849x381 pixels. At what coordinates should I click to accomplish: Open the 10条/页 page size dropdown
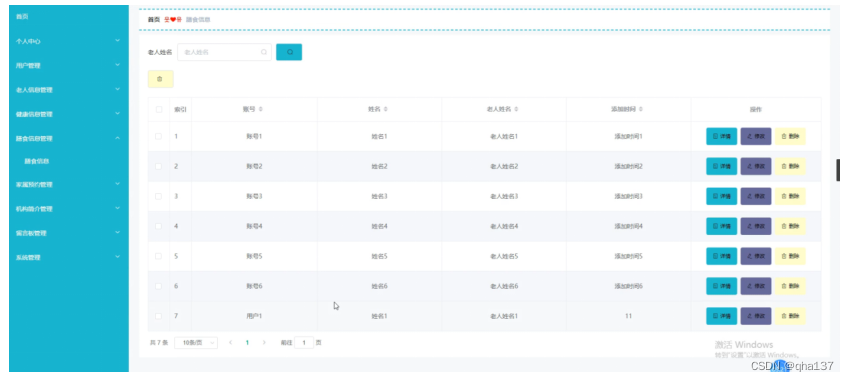(196, 343)
